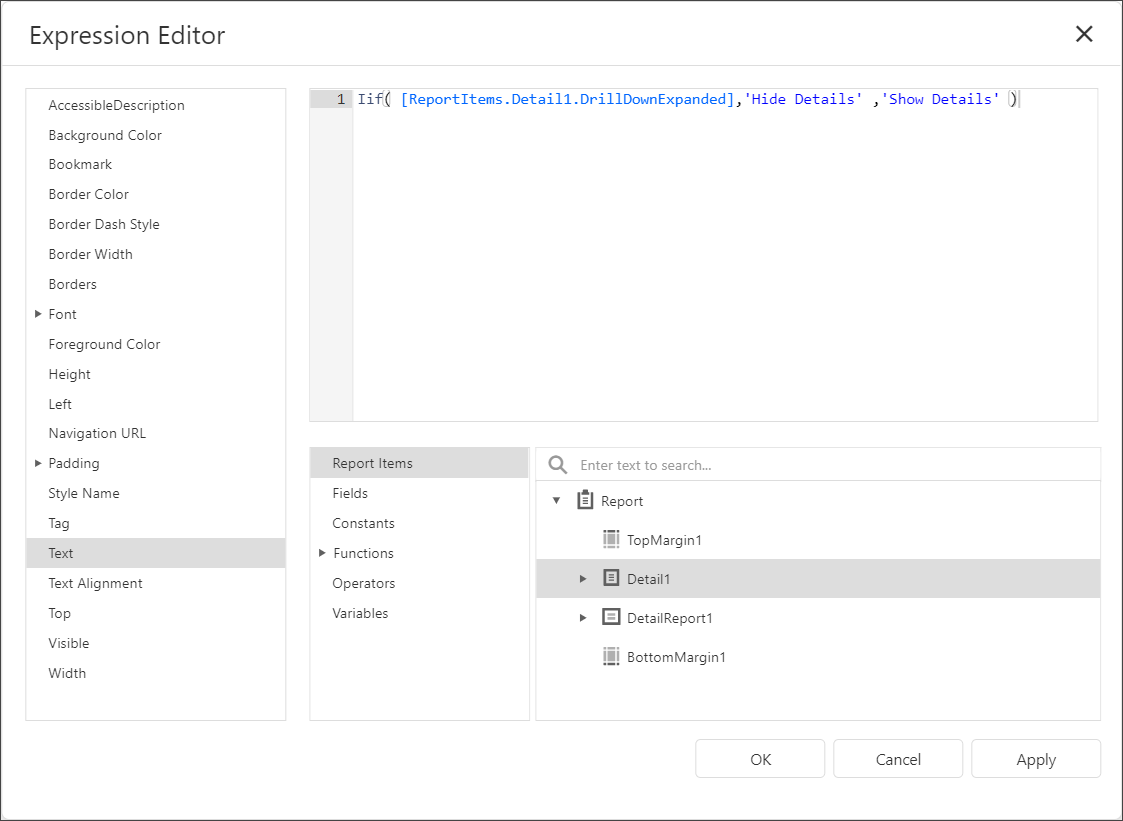Image resolution: width=1123 pixels, height=821 pixels.
Task: Click the magnifier icon in the search bar
Action: (557, 462)
